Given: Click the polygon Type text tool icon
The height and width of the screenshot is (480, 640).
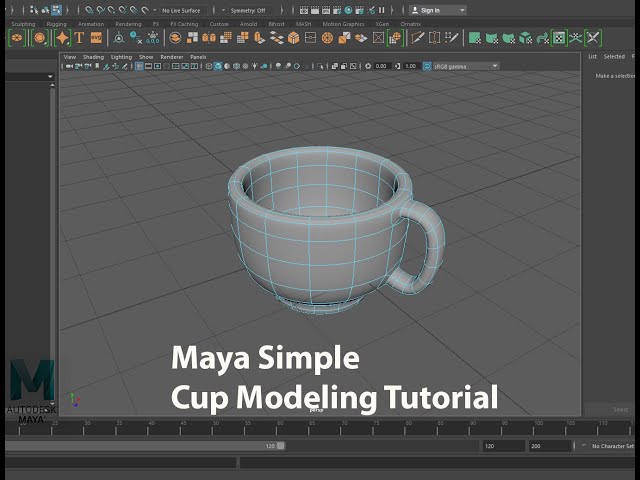Looking at the screenshot, I should (x=79, y=38).
